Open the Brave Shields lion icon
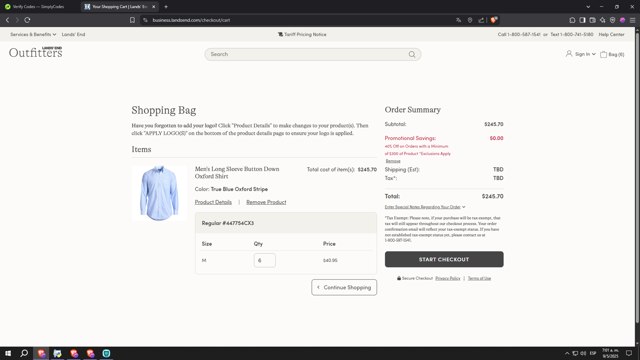 (493, 20)
